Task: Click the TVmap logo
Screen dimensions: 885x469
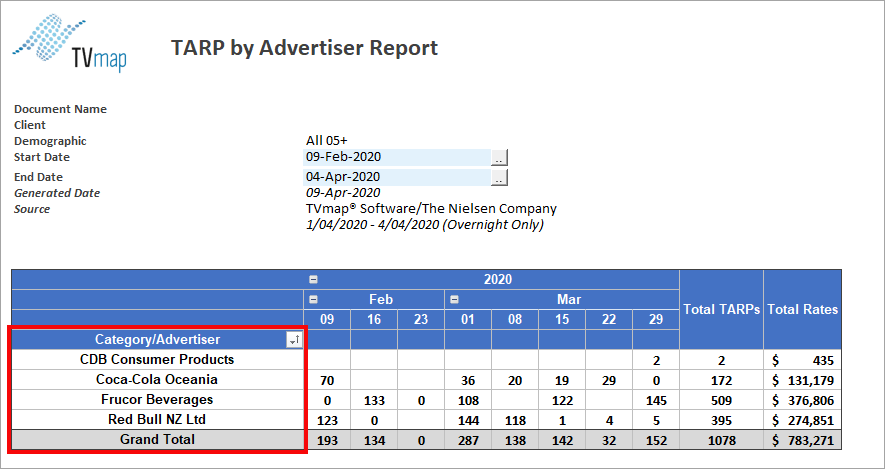Action: [69, 44]
